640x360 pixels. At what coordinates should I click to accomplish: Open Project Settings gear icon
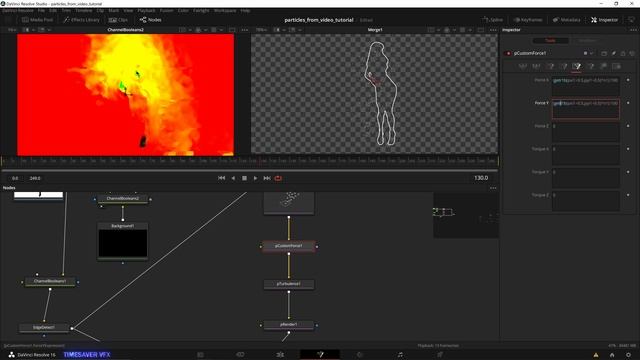[628, 355]
